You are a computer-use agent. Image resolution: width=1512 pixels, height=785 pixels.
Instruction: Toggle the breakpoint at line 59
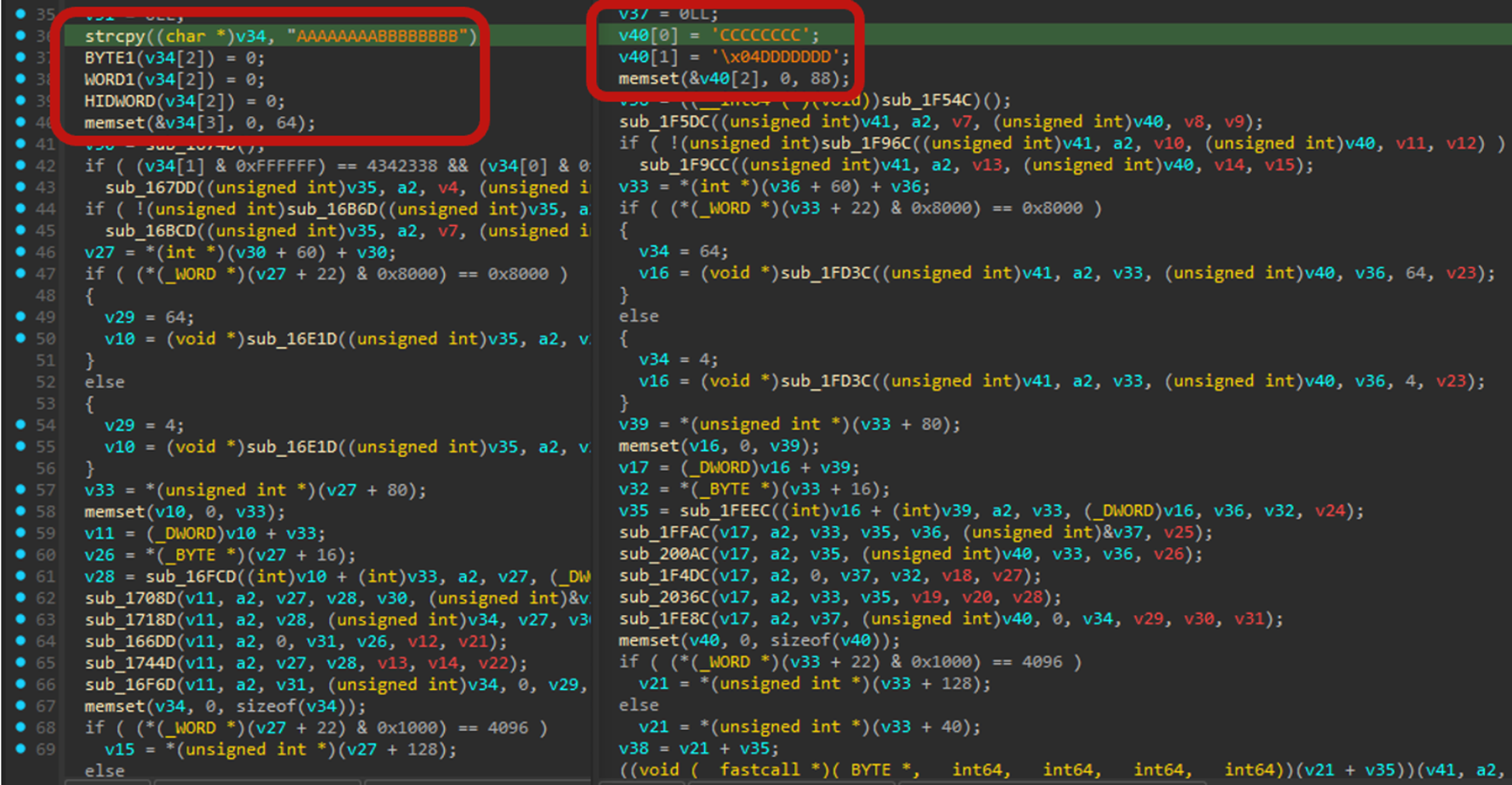pyautogui.click(x=21, y=532)
